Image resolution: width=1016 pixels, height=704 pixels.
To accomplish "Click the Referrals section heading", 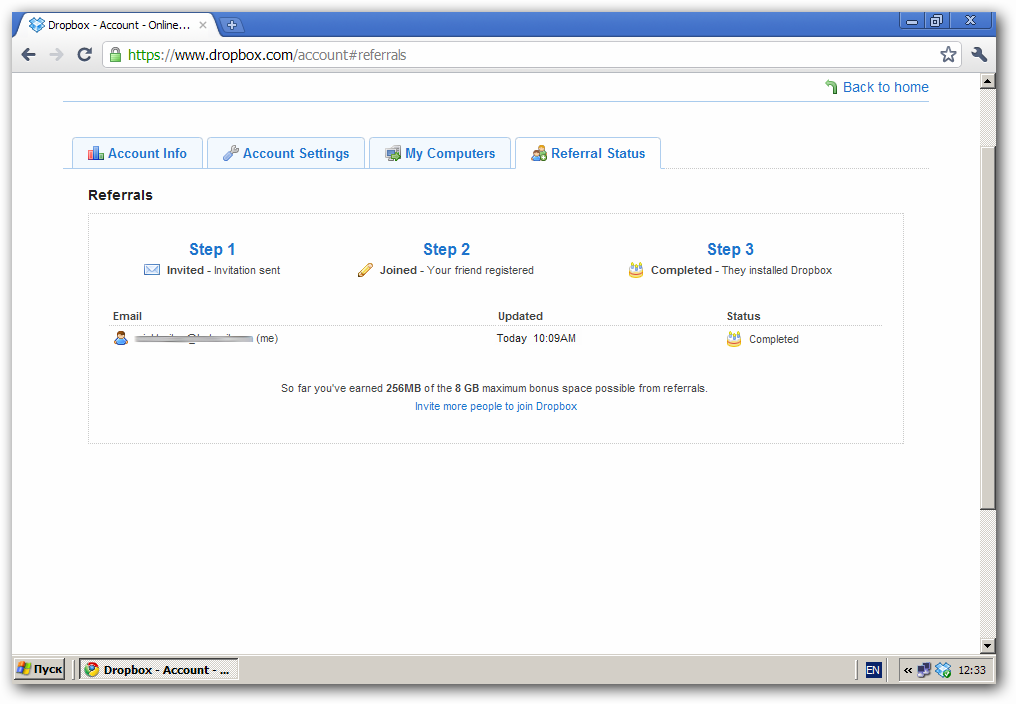I will (x=121, y=195).
